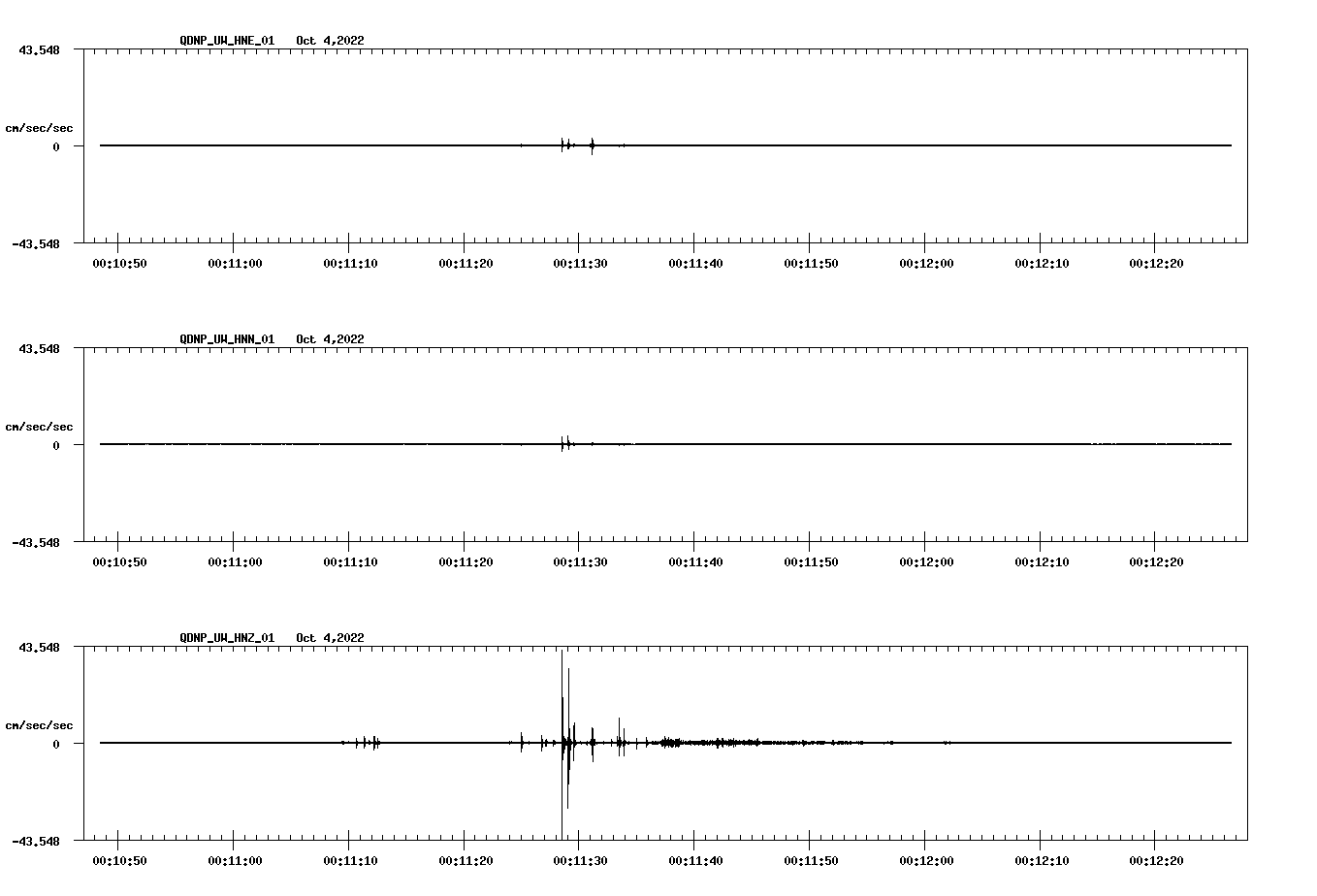Click the -43.548 lower limit on HNE plot

pos(36,244)
